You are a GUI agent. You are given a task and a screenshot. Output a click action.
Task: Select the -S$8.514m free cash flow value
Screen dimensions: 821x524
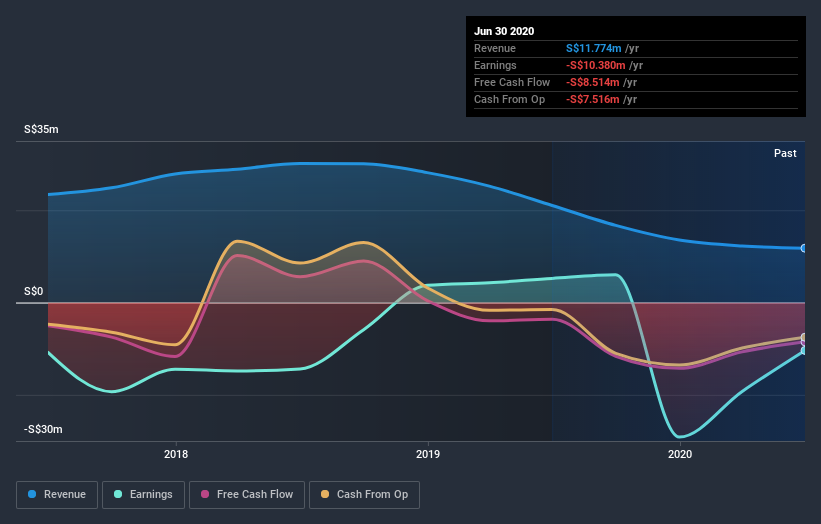pos(593,82)
